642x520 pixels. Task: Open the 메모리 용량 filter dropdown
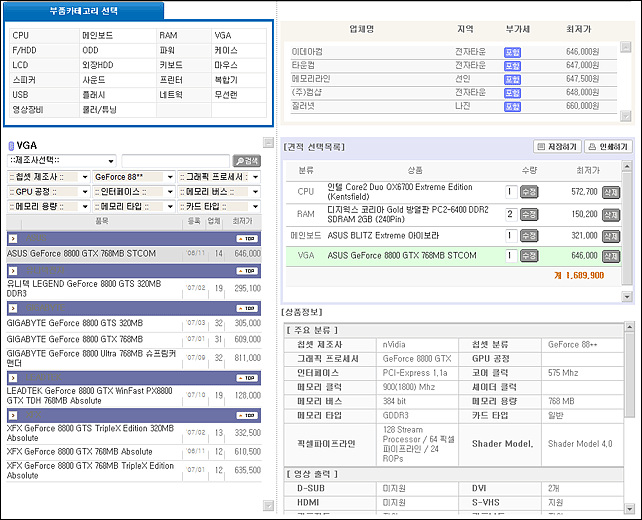(x=48, y=206)
